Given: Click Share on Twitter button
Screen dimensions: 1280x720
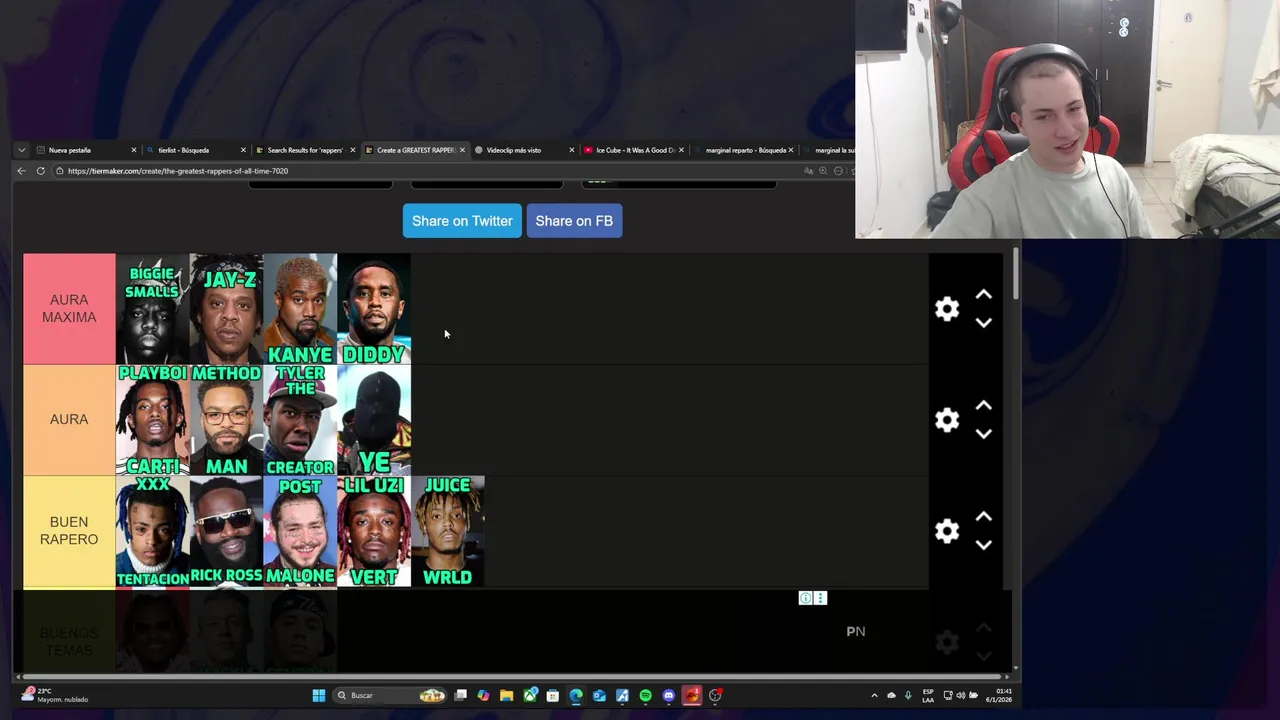Looking at the screenshot, I should pos(462,221).
